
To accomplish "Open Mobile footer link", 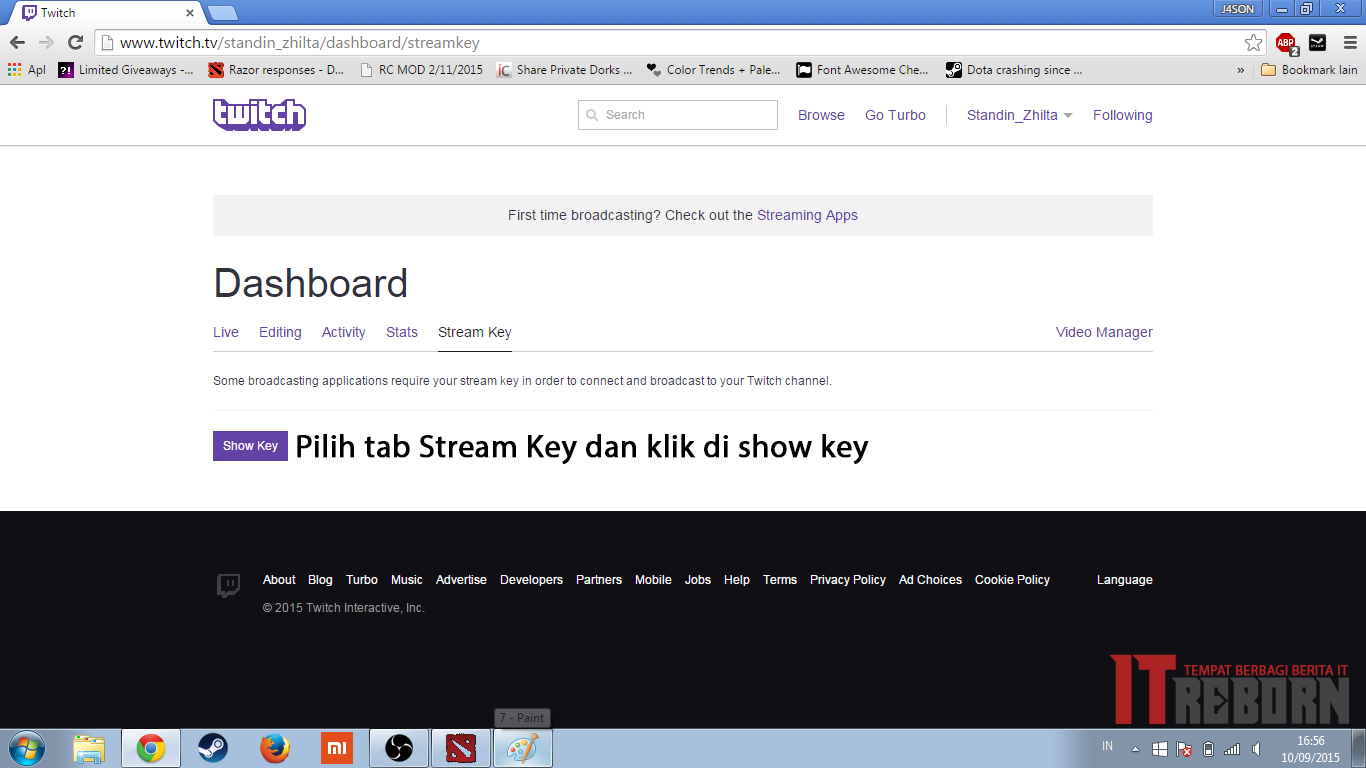I will click(653, 580).
